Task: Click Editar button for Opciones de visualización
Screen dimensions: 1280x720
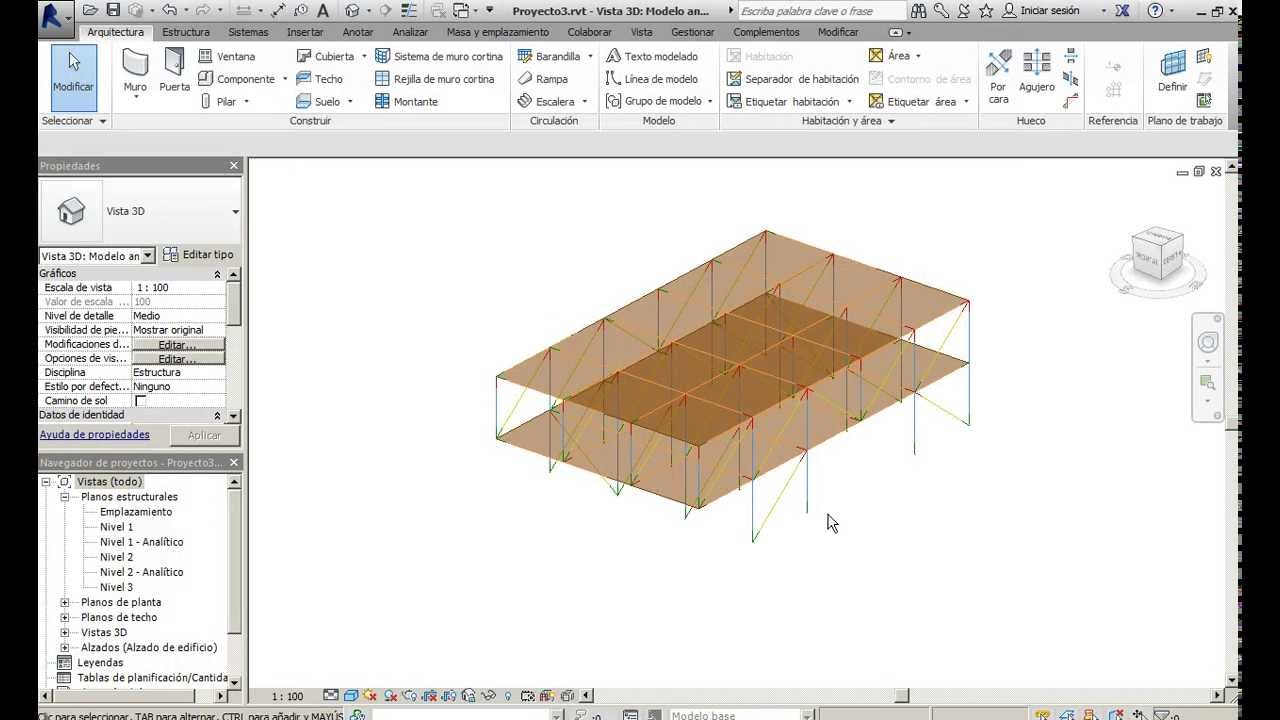Action: 177,358
